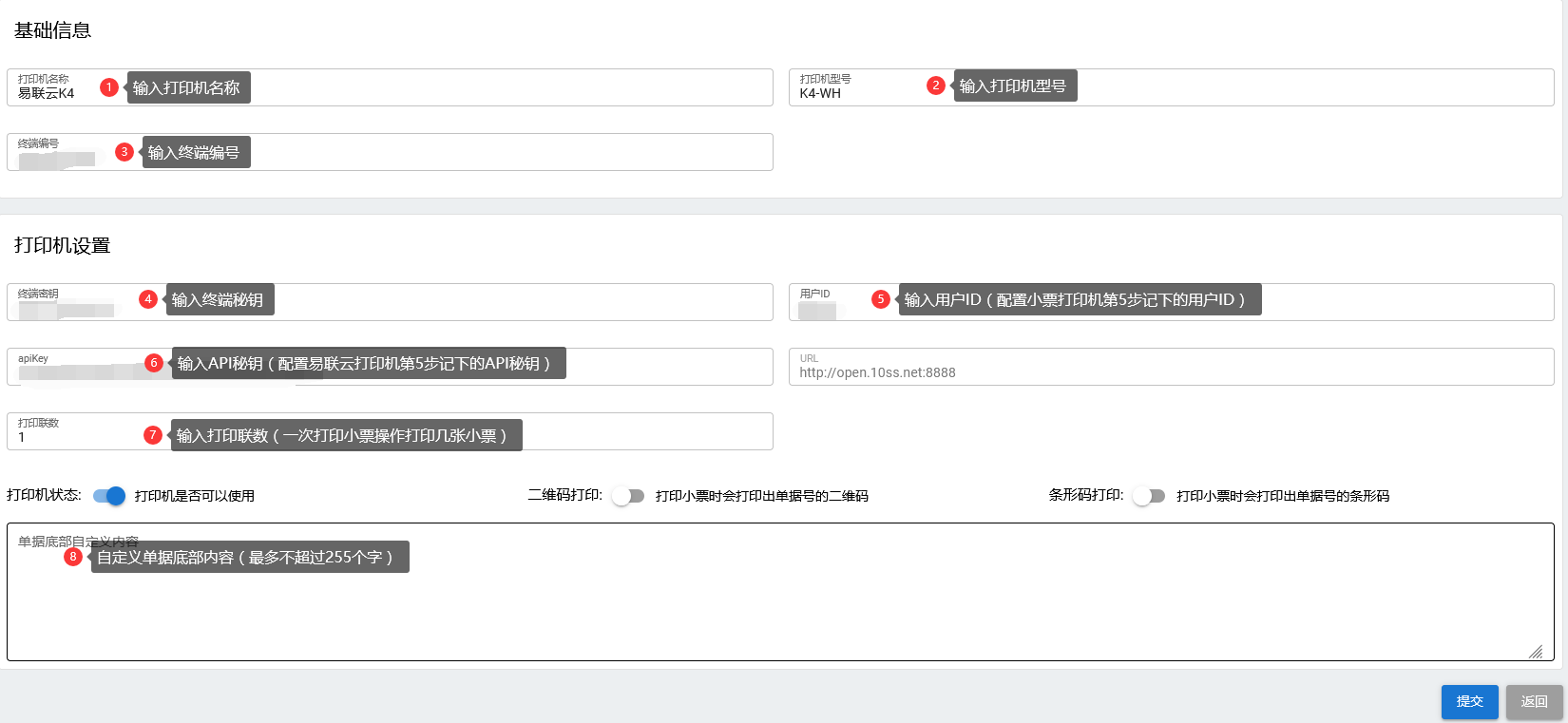Click the 单据底部自定义内容 textarea
Image resolution: width=1568 pixels, height=723 pixels.
(x=780, y=592)
